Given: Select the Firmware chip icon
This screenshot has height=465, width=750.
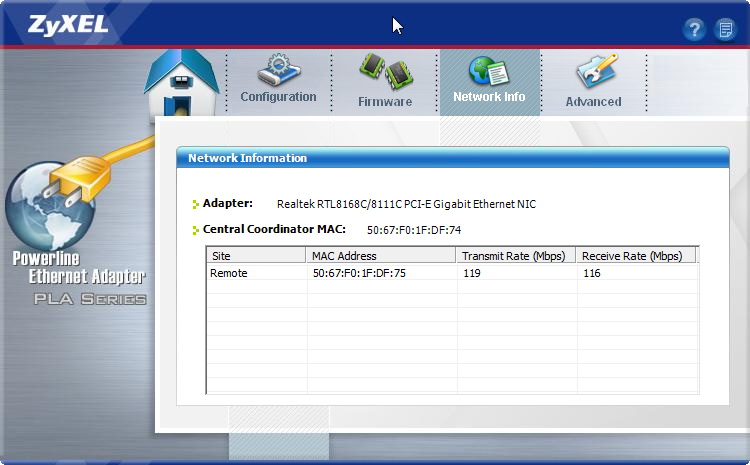Looking at the screenshot, I should 385,73.
